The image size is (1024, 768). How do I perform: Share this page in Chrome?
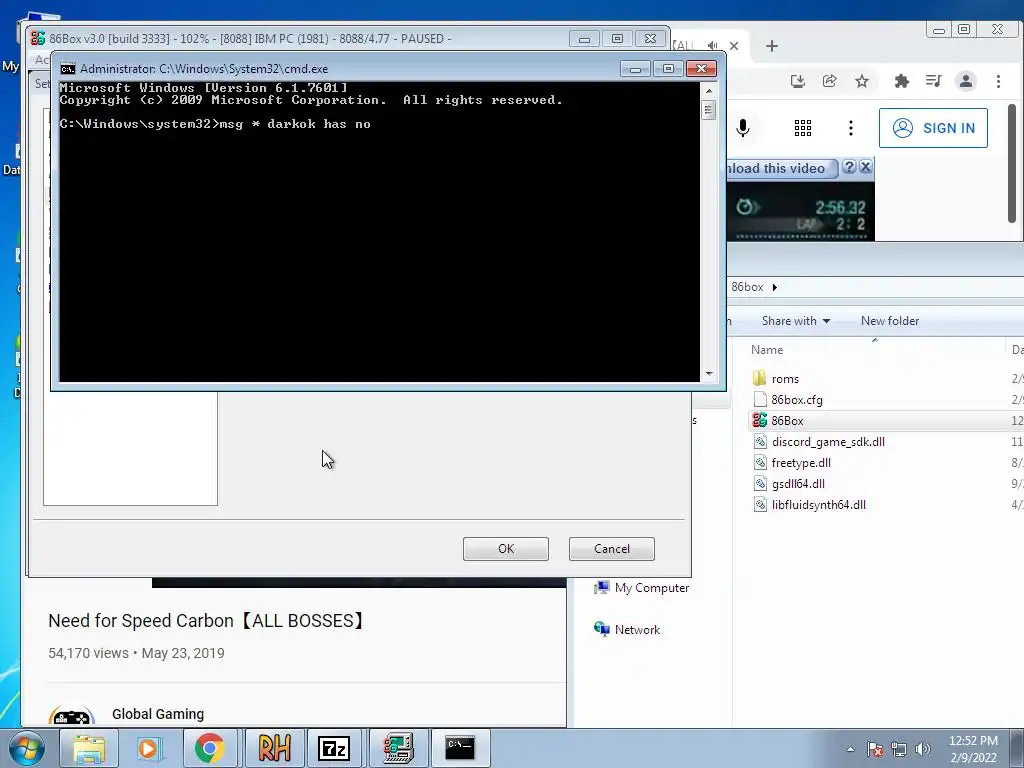click(x=829, y=81)
